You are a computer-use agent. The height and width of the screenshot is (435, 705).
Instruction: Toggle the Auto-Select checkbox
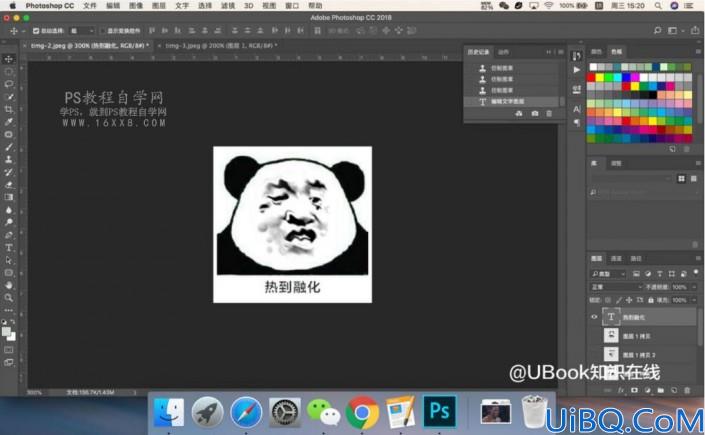[36, 31]
